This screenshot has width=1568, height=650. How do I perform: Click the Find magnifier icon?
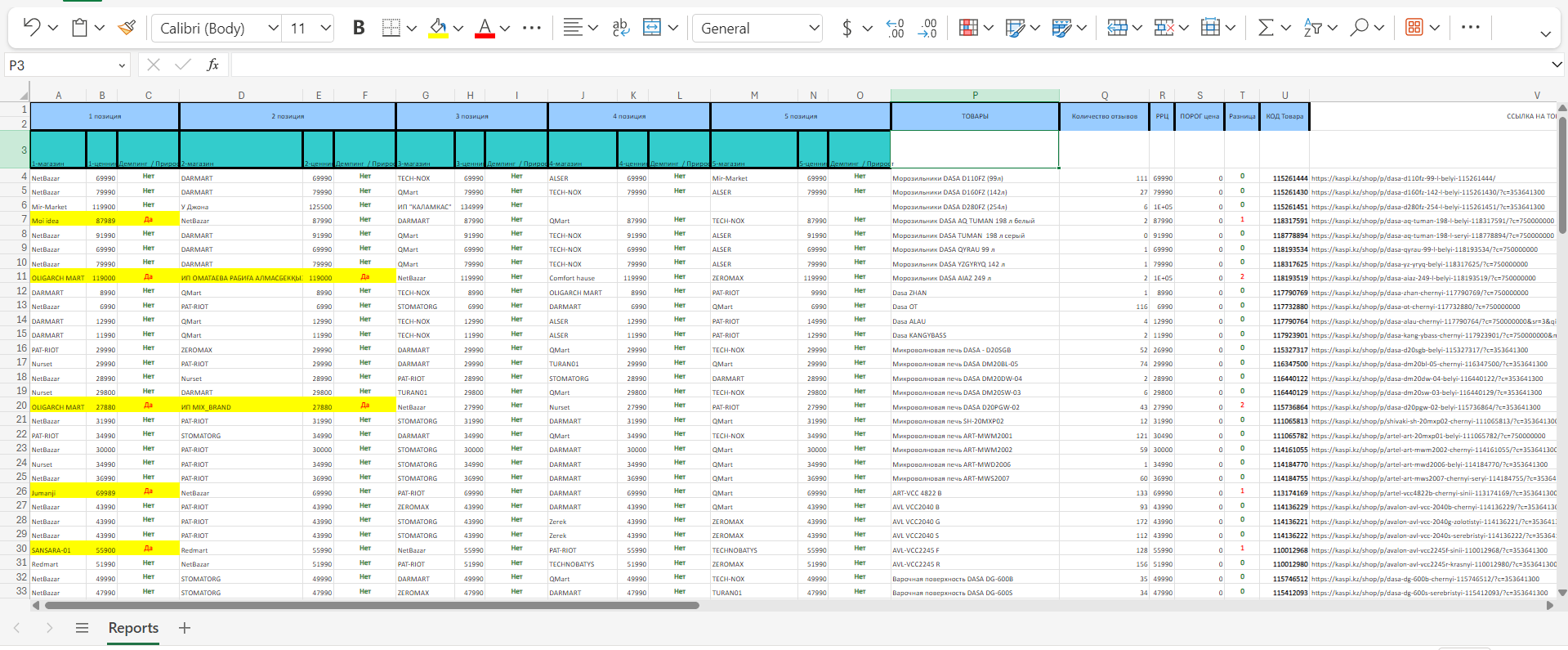1359,28
